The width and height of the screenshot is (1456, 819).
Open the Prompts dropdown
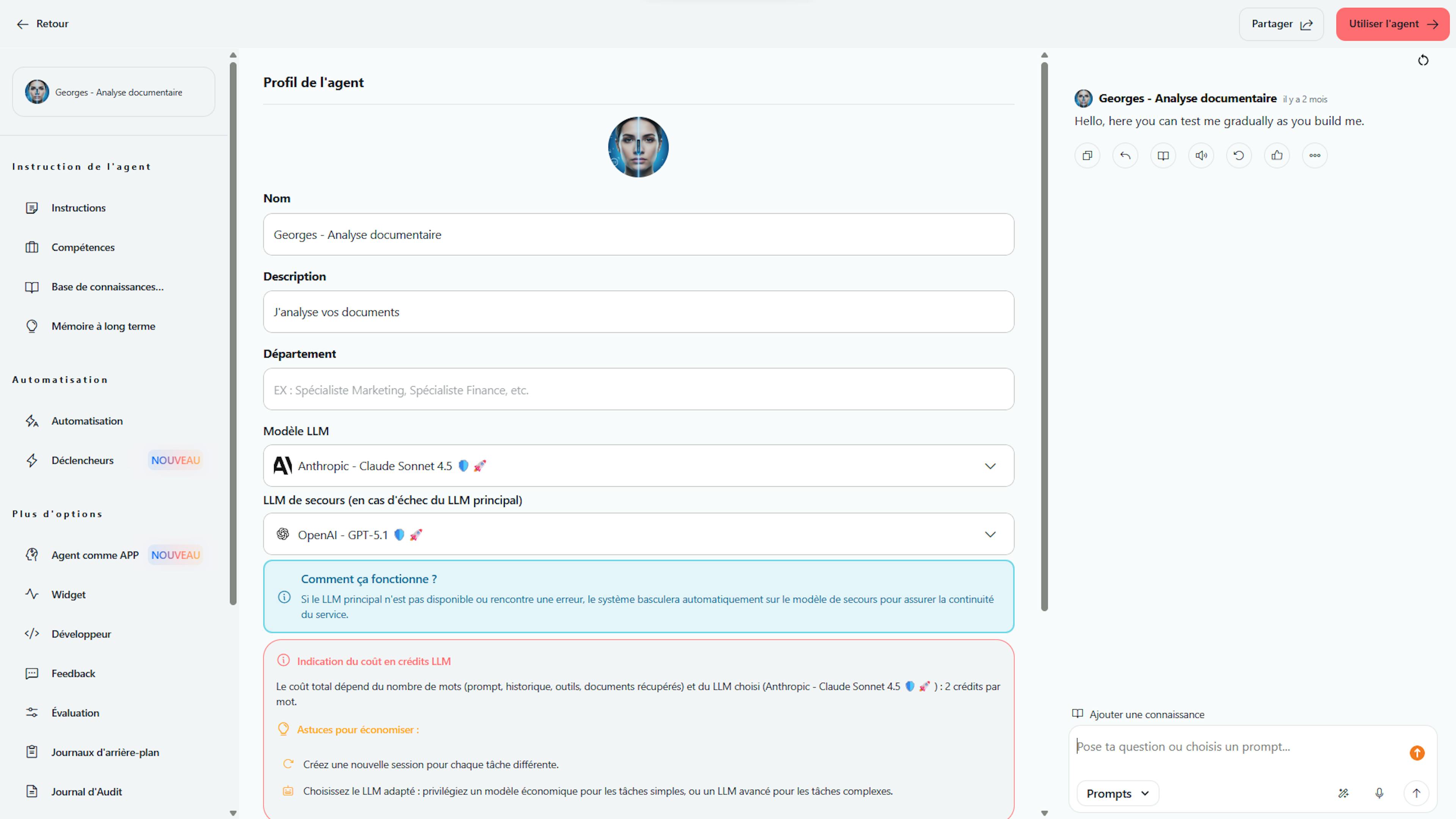[x=1117, y=793]
